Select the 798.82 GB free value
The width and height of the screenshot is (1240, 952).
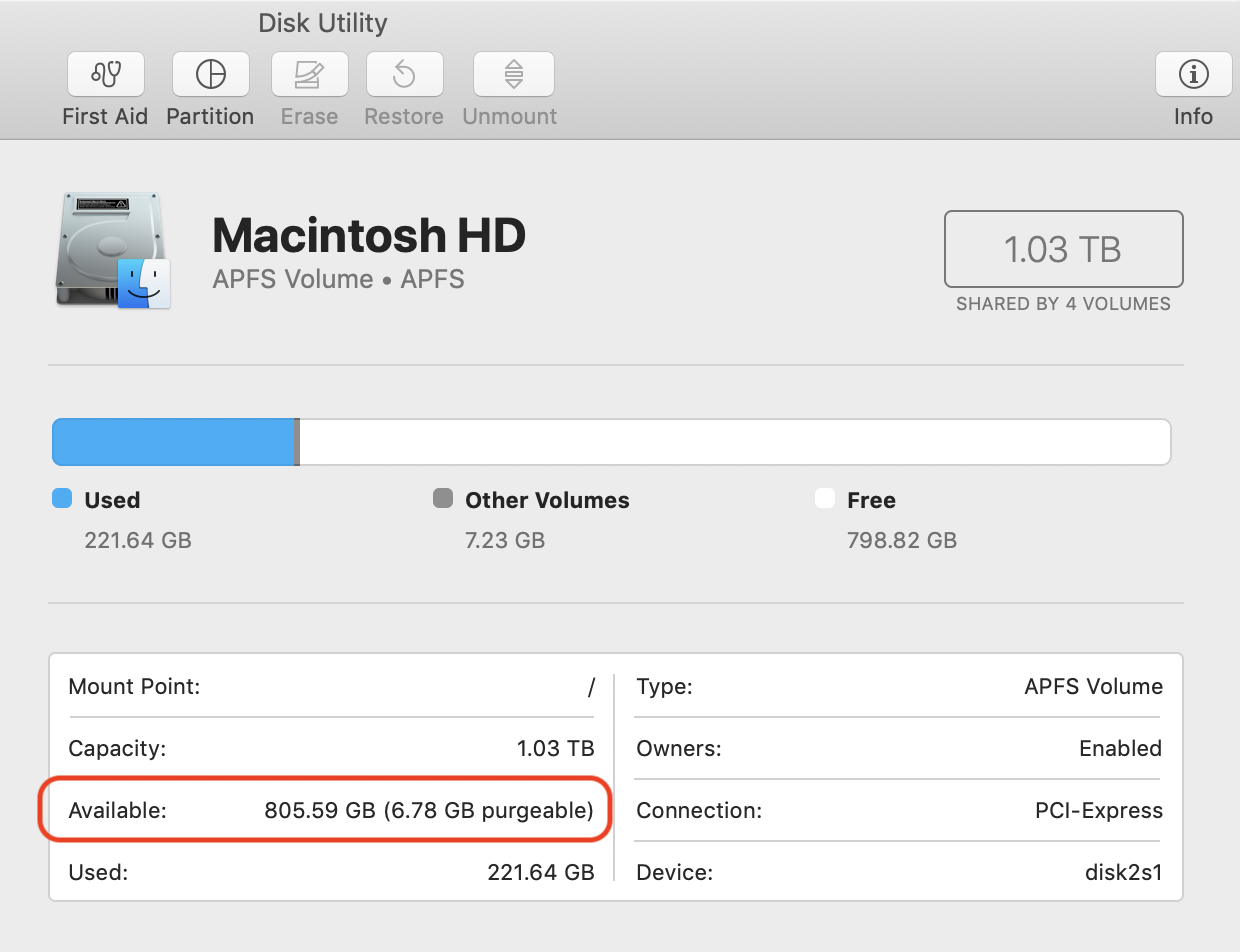(x=902, y=541)
